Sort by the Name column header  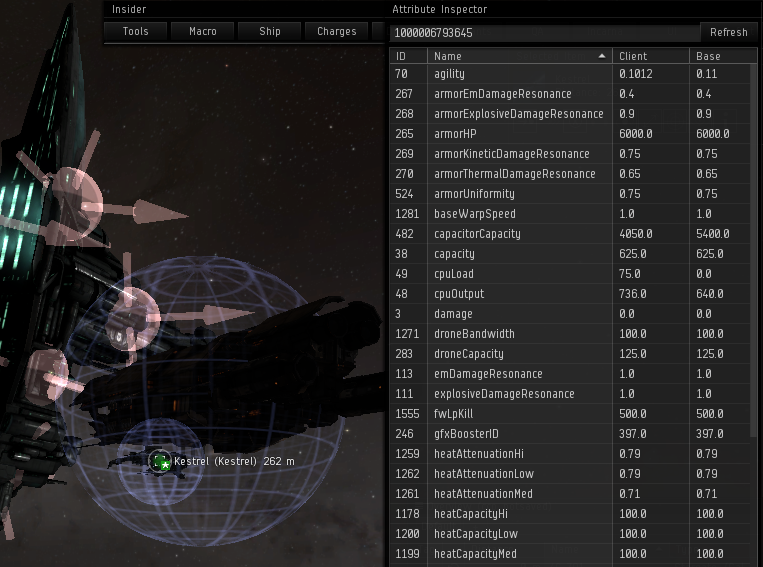click(x=520, y=56)
